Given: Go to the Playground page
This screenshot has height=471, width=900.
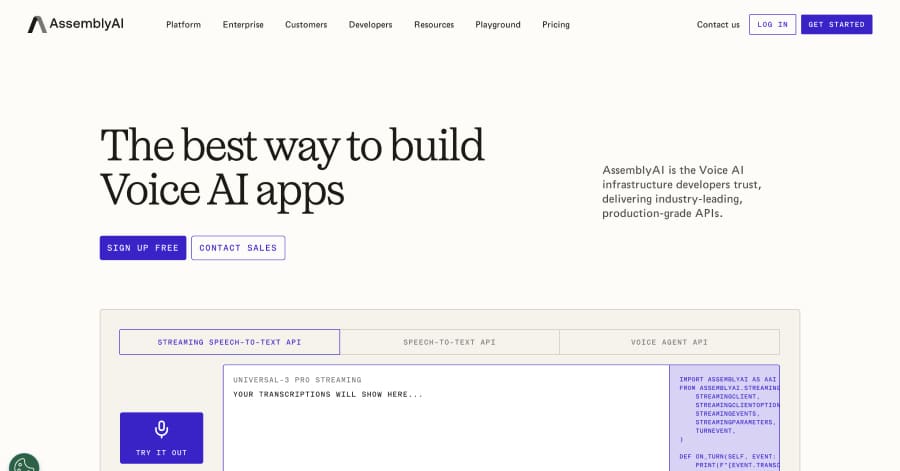Looking at the screenshot, I should pos(498,25).
